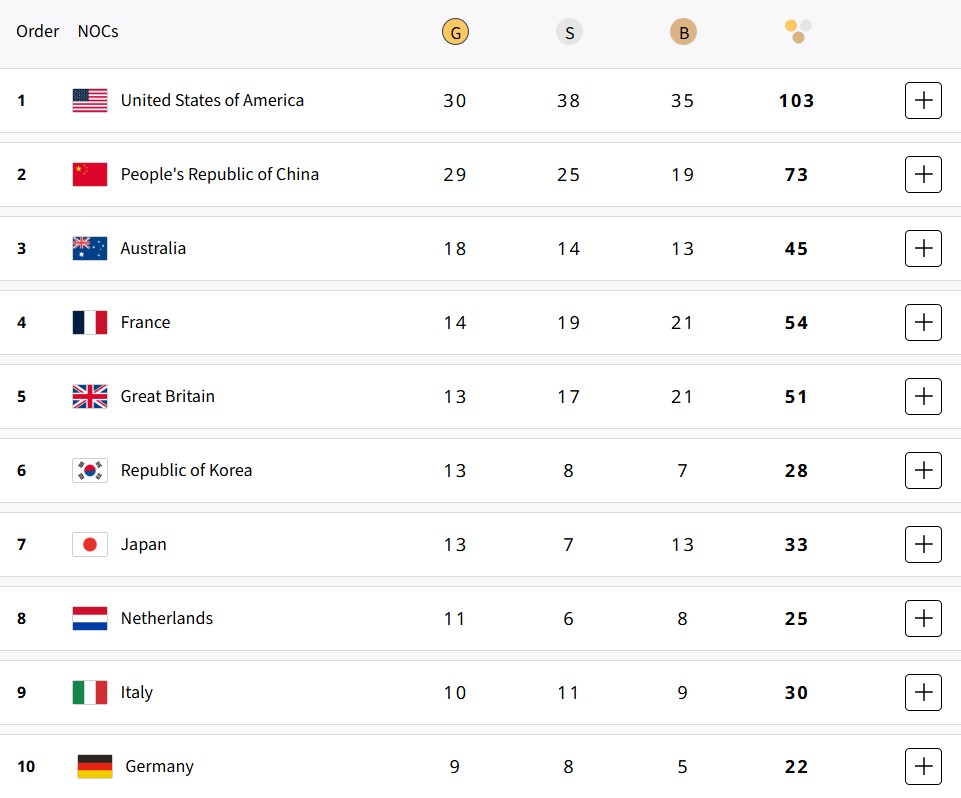Screen dimensions: 961x798
Task: Click the NOCs column header
Action: [x=97, y=31]
